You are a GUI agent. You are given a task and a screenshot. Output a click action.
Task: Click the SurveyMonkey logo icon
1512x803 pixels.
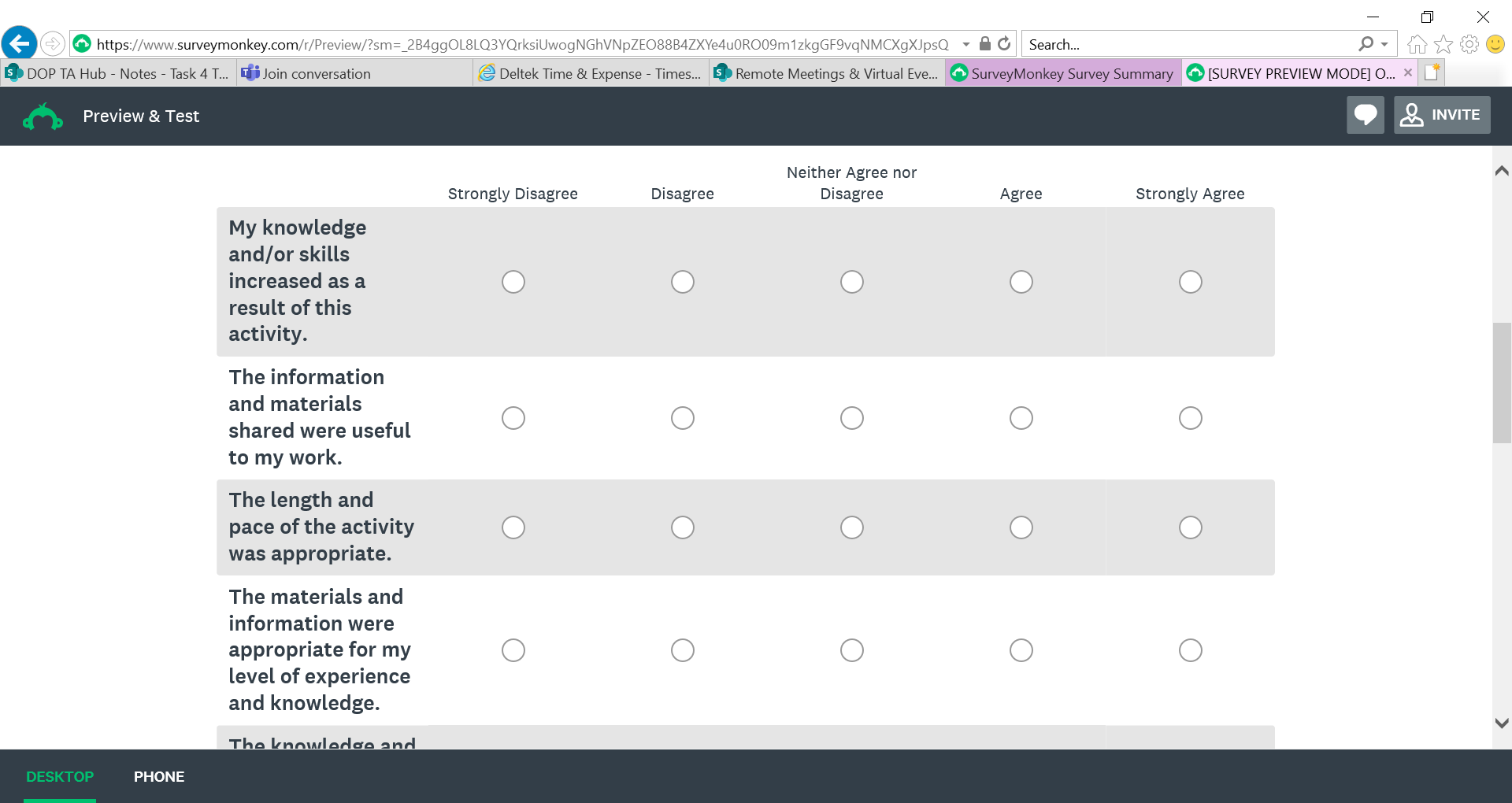pos(43,117)
